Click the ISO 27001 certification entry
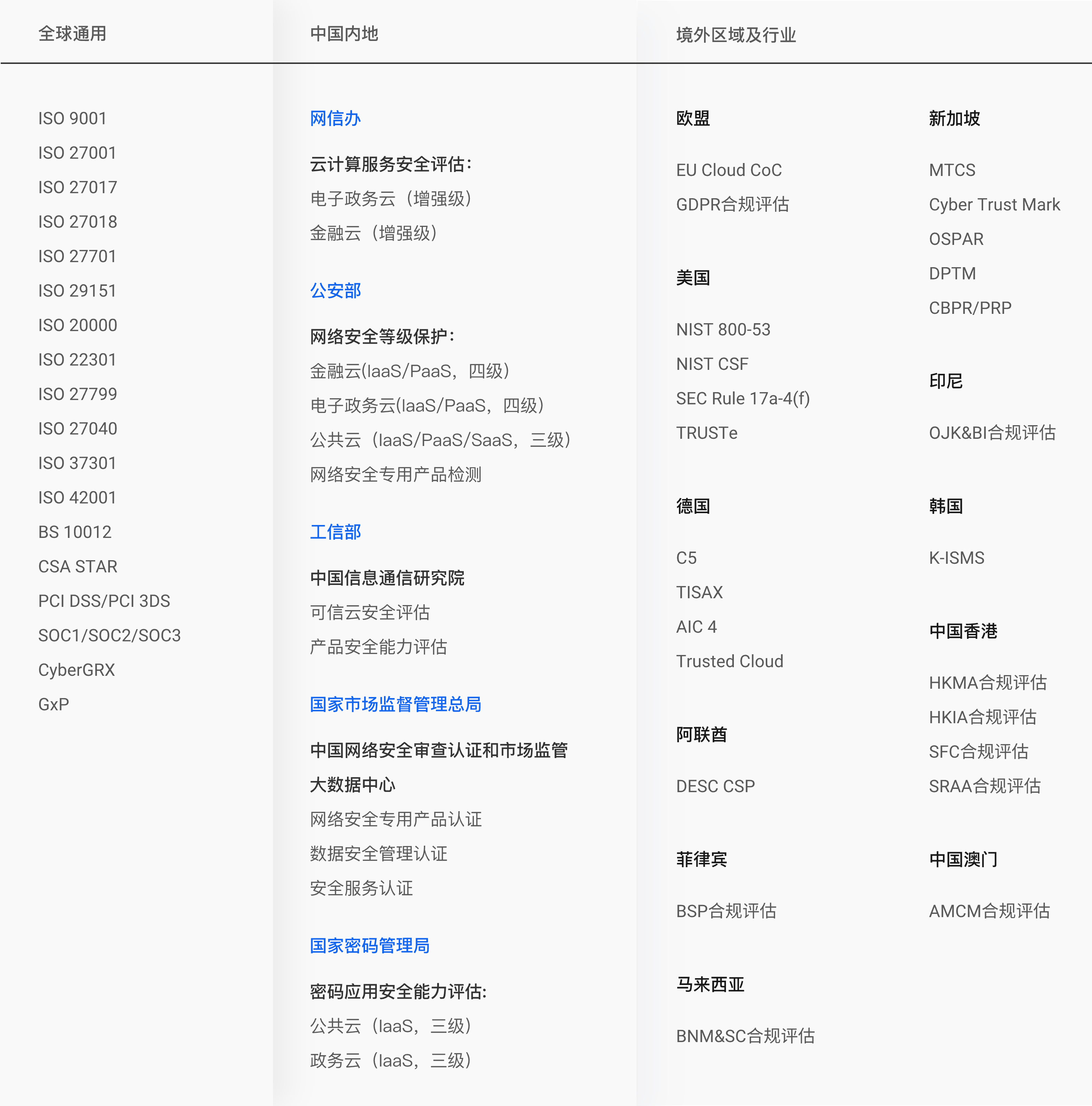Screen dimensions: 1092x1106 point(77,153)
